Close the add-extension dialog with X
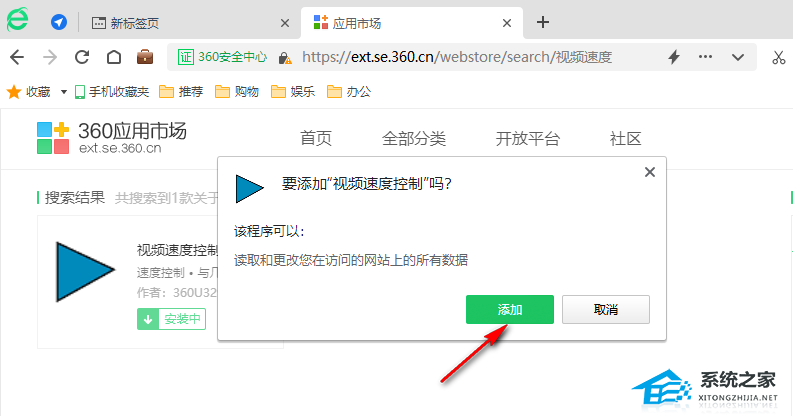The height and width of the screenshot is (416, 793). 650,172
